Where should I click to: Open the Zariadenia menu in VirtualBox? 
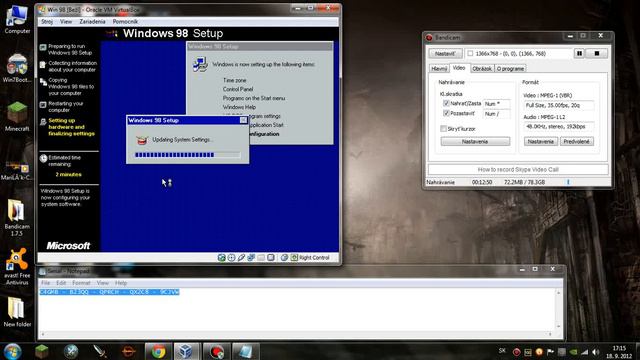tap(92, 22)
